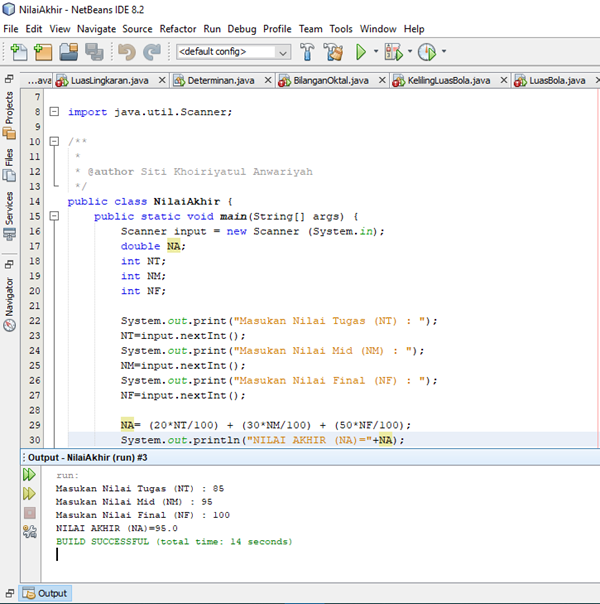Viewport: 600px width, 604px height.
Task: Clean and build project with broom icon
Action: click(334, 52)
